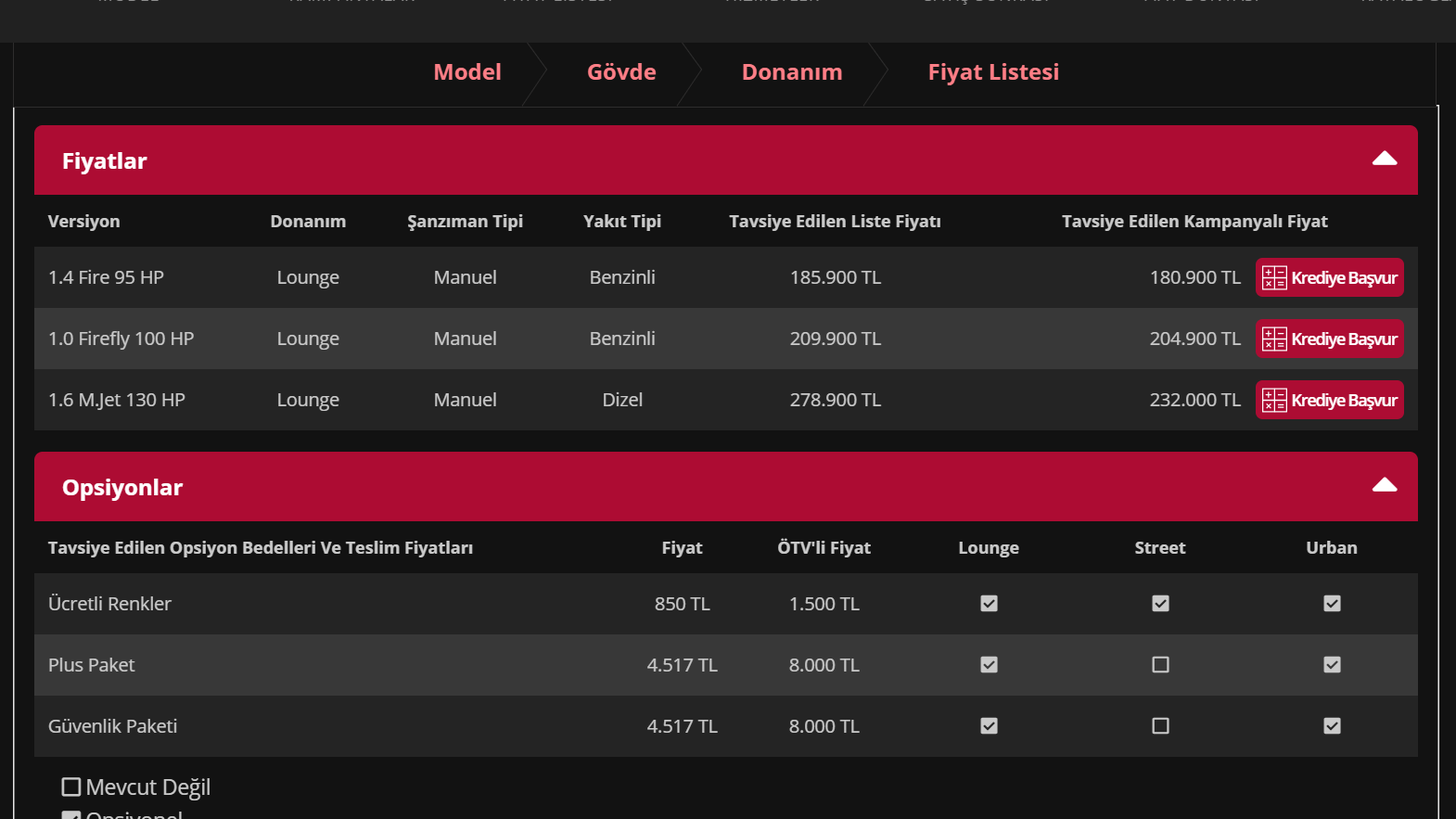The image size is (1456, 819).
Task: Select the 1.4 Fire 95 HP version
Action: 106,277
